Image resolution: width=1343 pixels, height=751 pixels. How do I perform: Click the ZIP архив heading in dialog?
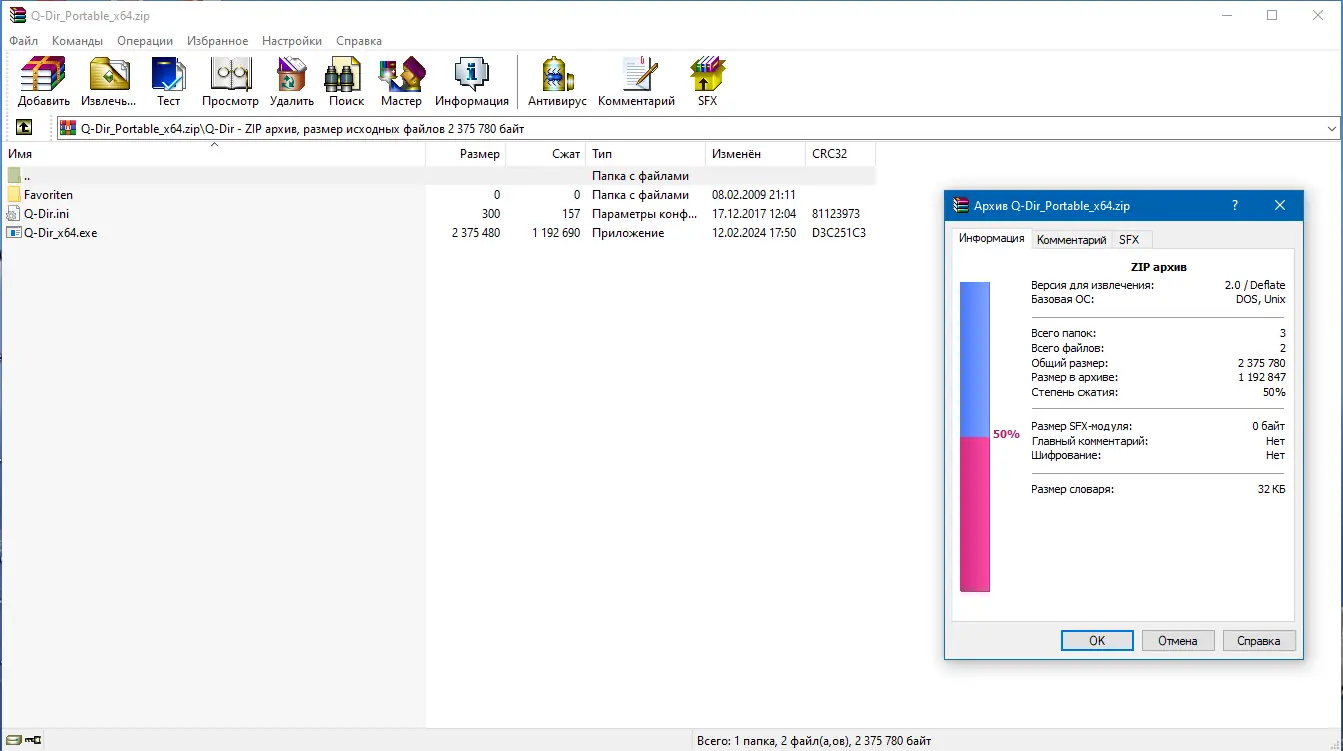[x=1158, y=267]
